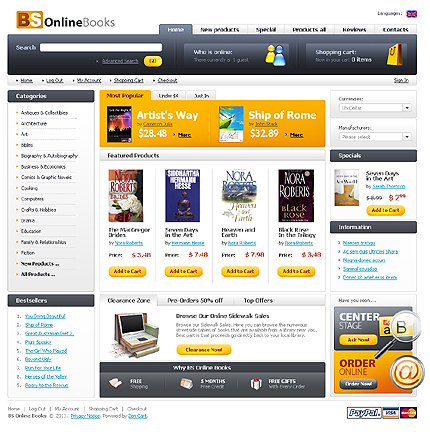Viewport: 430px width, 432px height.
Task: Open the Advanced Search link
Action: click(x=120, y=61)
